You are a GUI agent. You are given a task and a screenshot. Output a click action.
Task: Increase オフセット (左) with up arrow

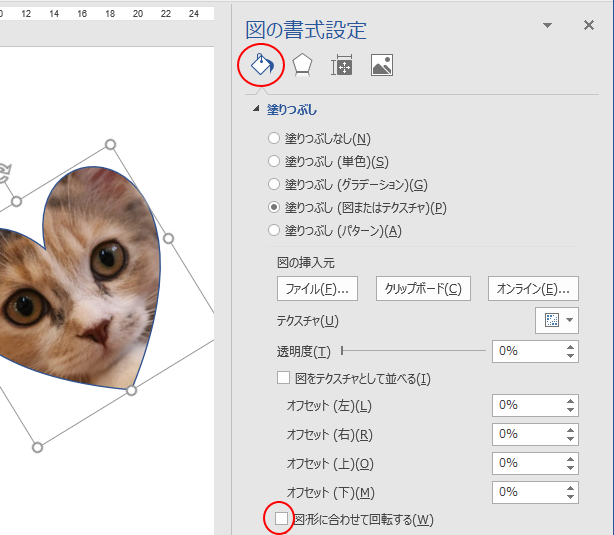pyautogui.click(x=570, y=401)
